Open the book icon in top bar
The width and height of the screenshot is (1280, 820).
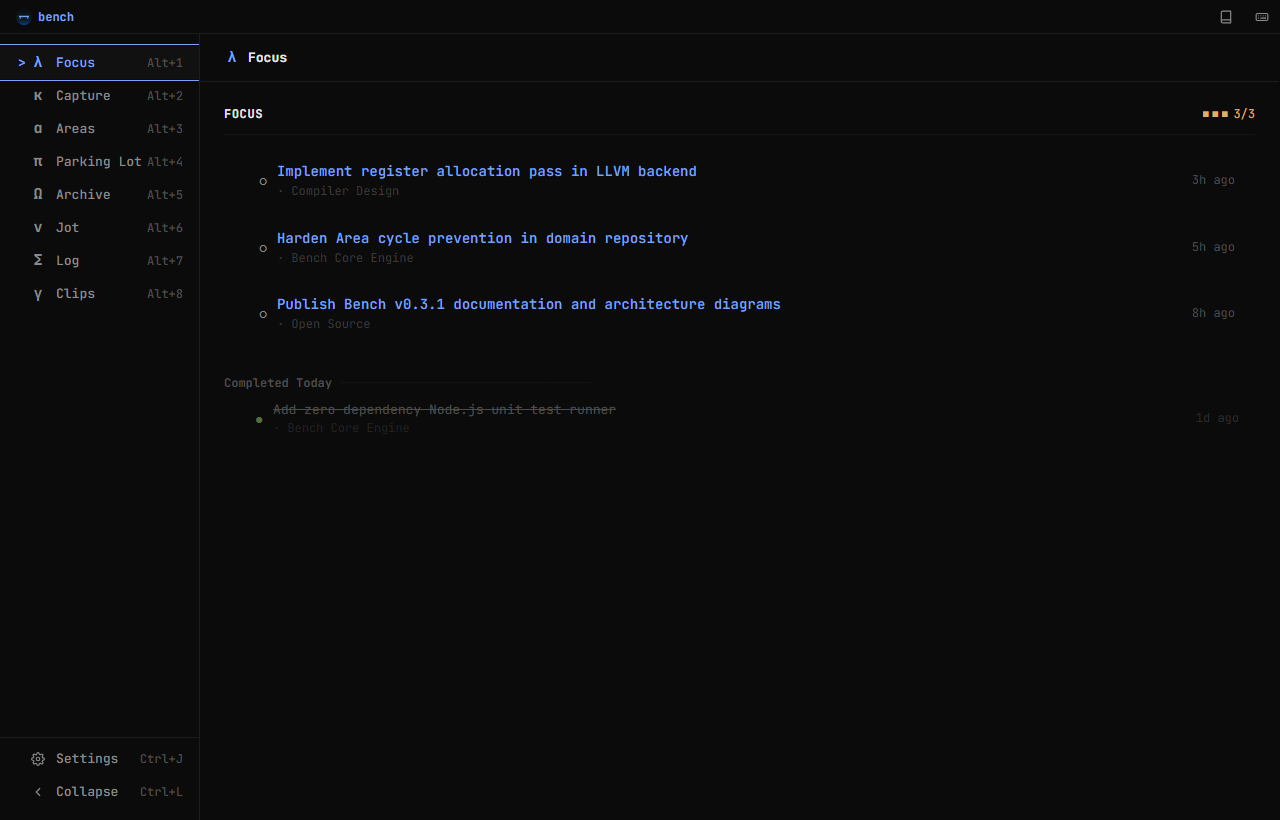pos(1226,17)
